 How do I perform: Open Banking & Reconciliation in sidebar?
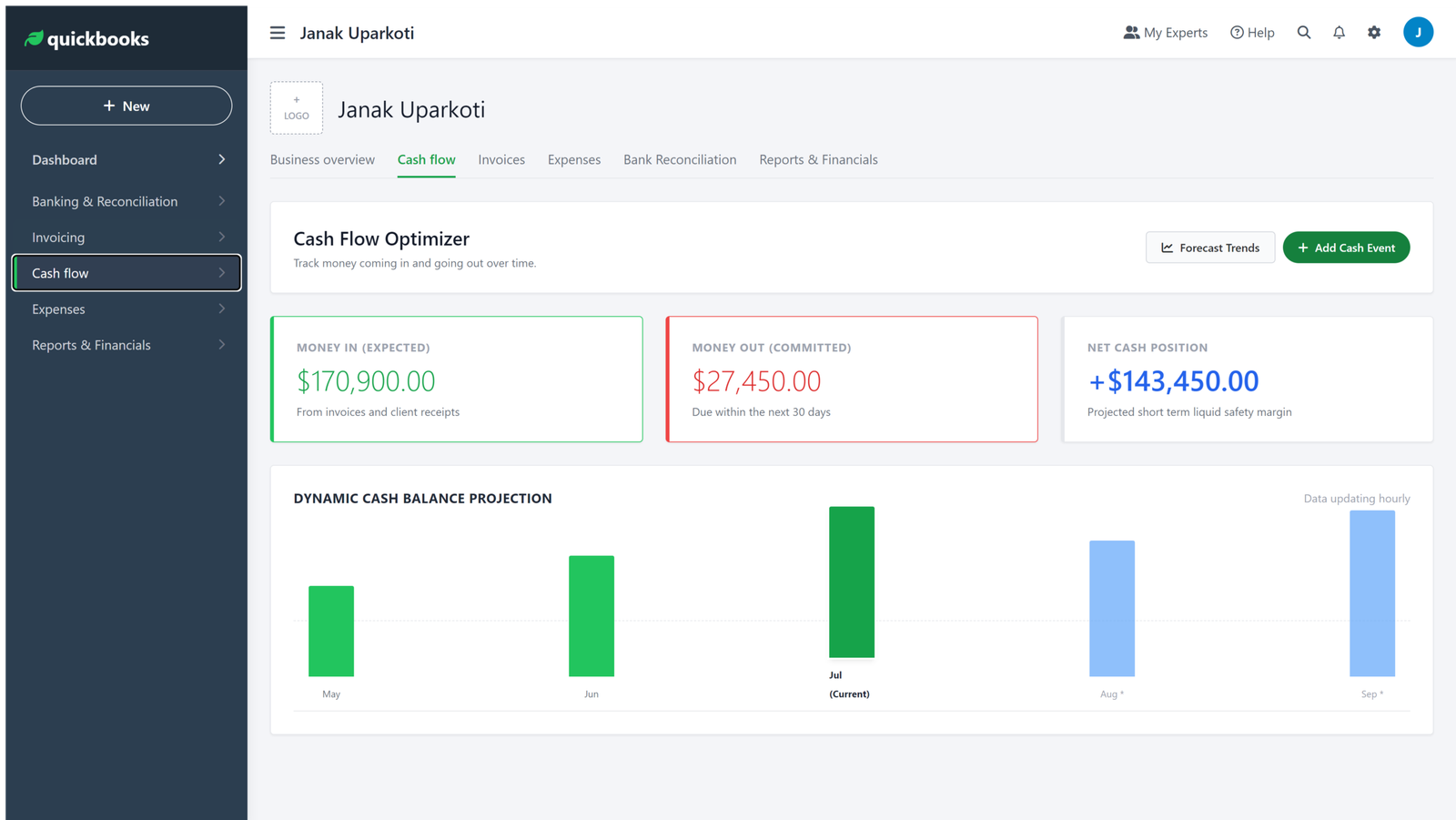pos(126,201)
